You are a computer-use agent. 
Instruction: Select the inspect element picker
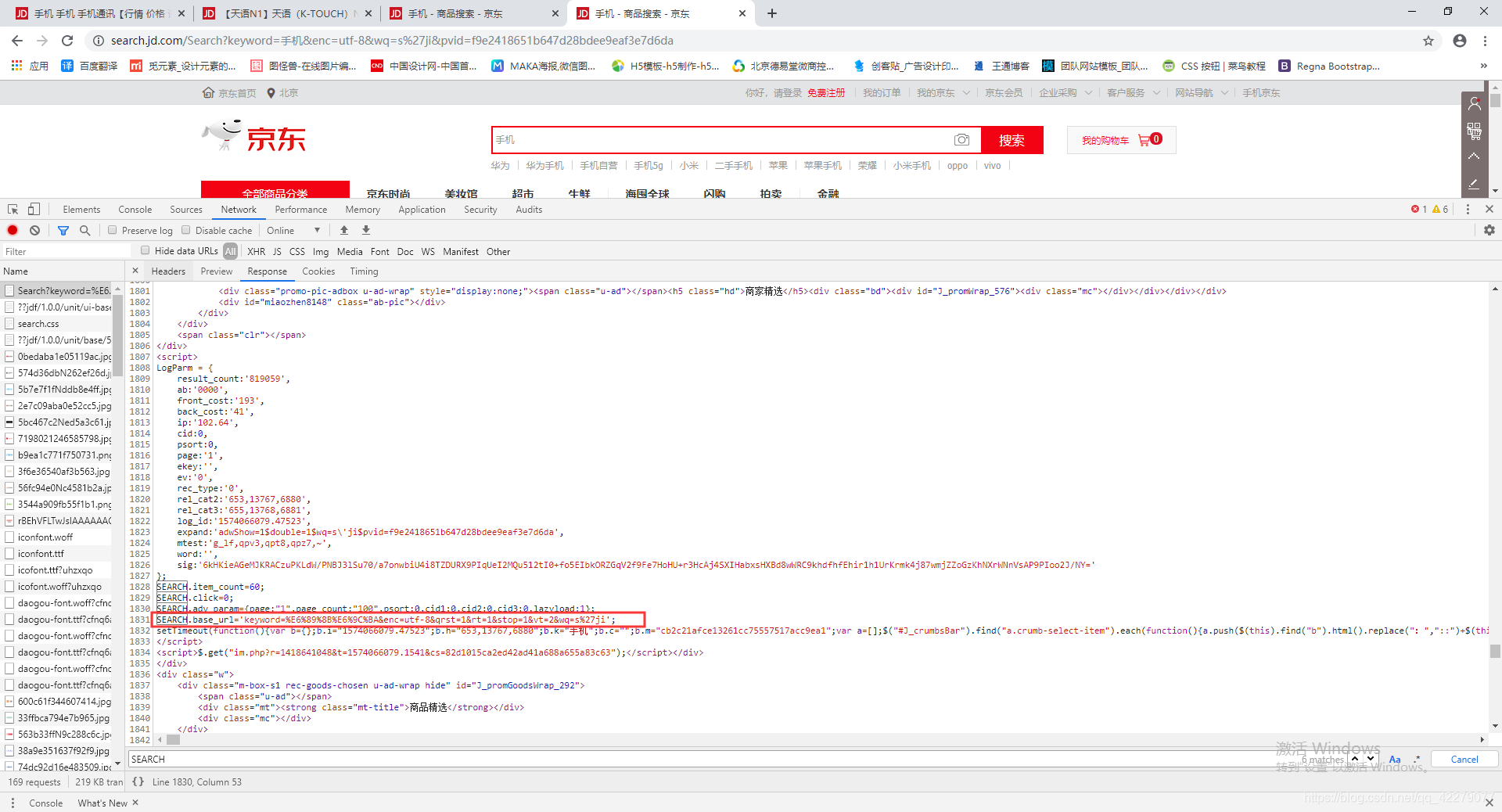pos(13,209)
